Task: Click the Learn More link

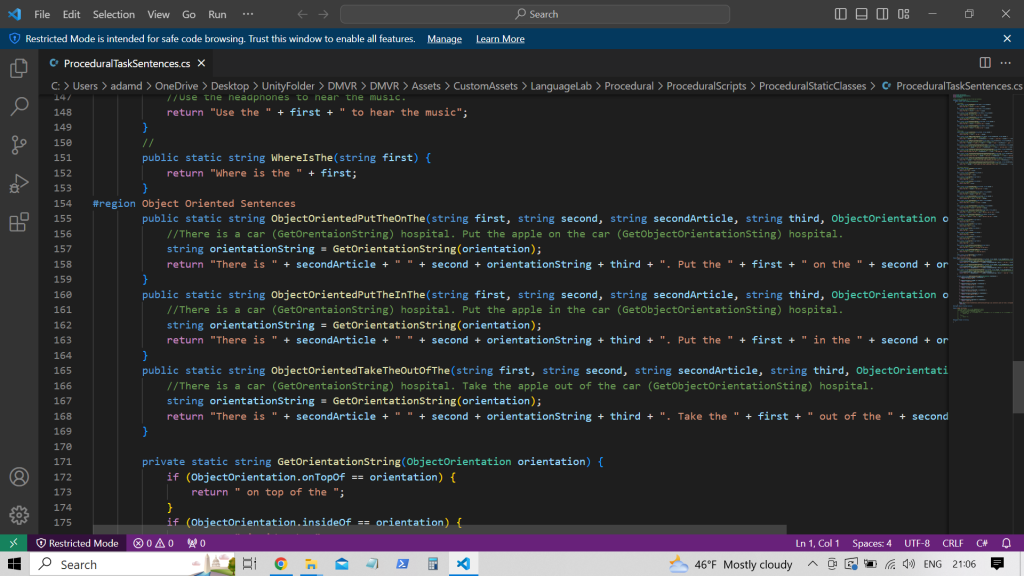Action: [500, 39]
